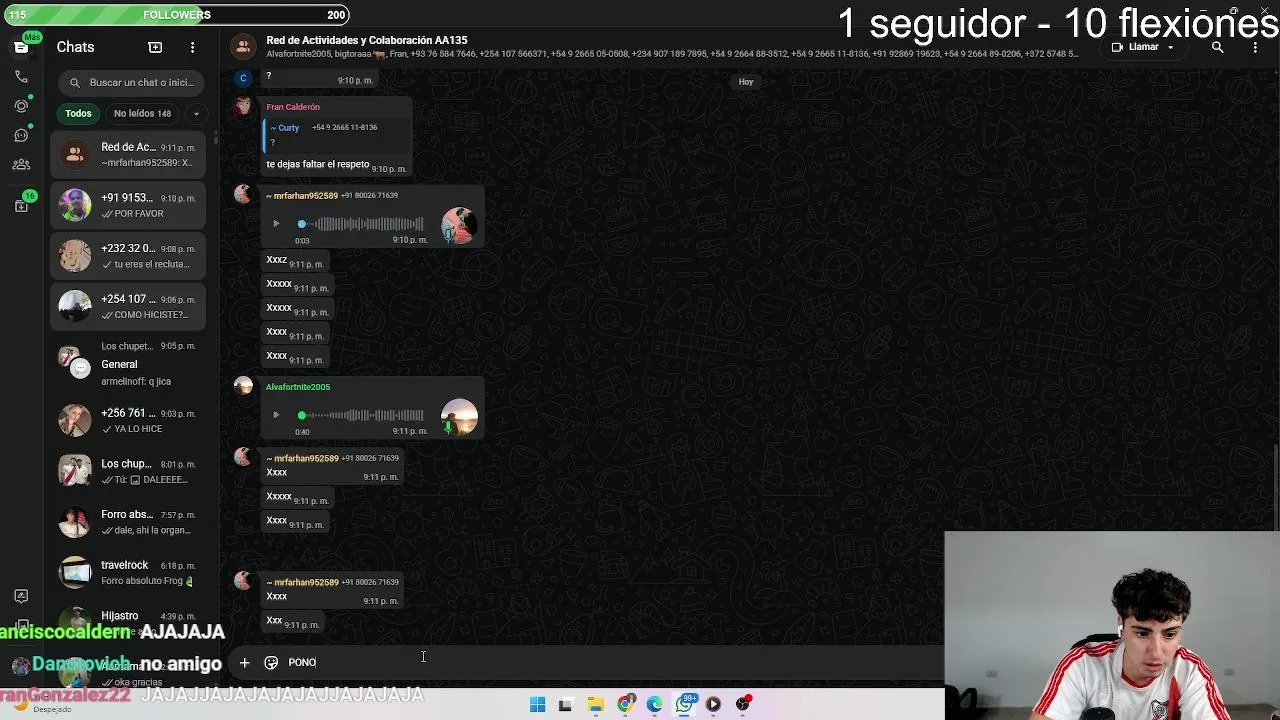The width and height of the screenshot is (1280, 720).
Task: Open the +91 9153 POR FAVOR chat
Action: click(128, 205)
